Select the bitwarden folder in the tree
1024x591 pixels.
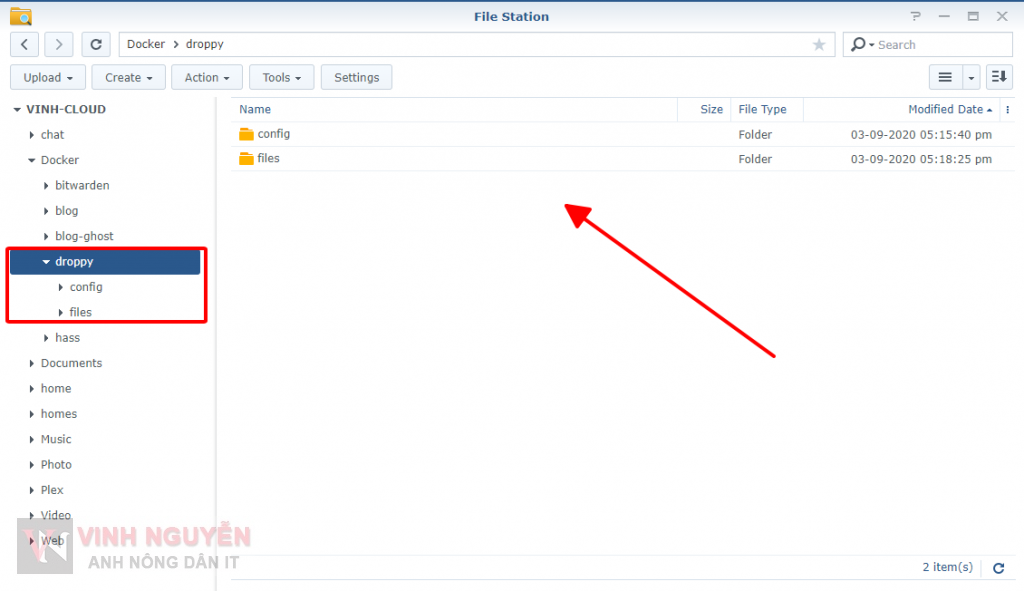coord(82,185)
